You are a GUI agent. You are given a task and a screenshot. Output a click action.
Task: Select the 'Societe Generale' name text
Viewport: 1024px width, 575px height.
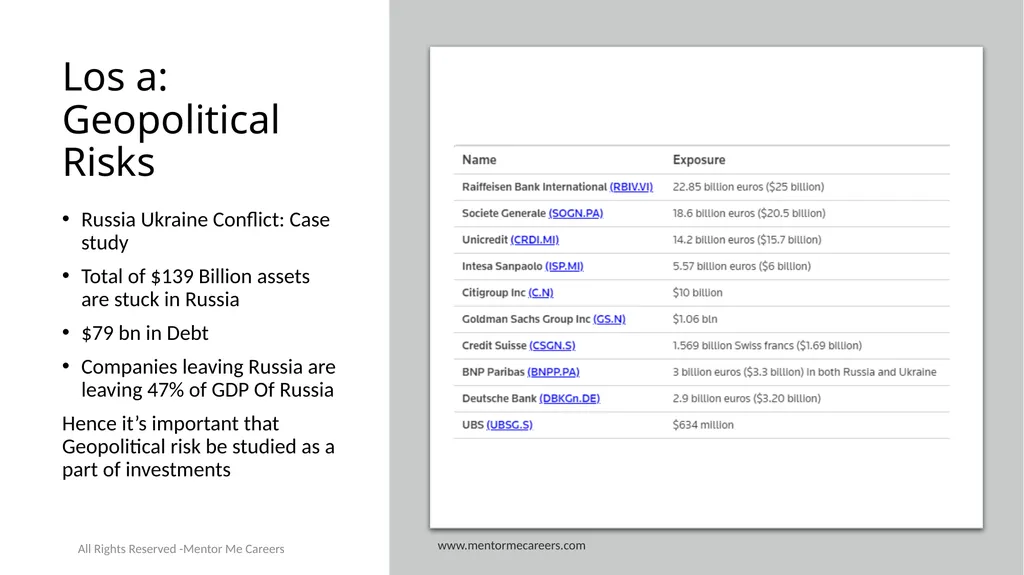click(x=504, y=213)
